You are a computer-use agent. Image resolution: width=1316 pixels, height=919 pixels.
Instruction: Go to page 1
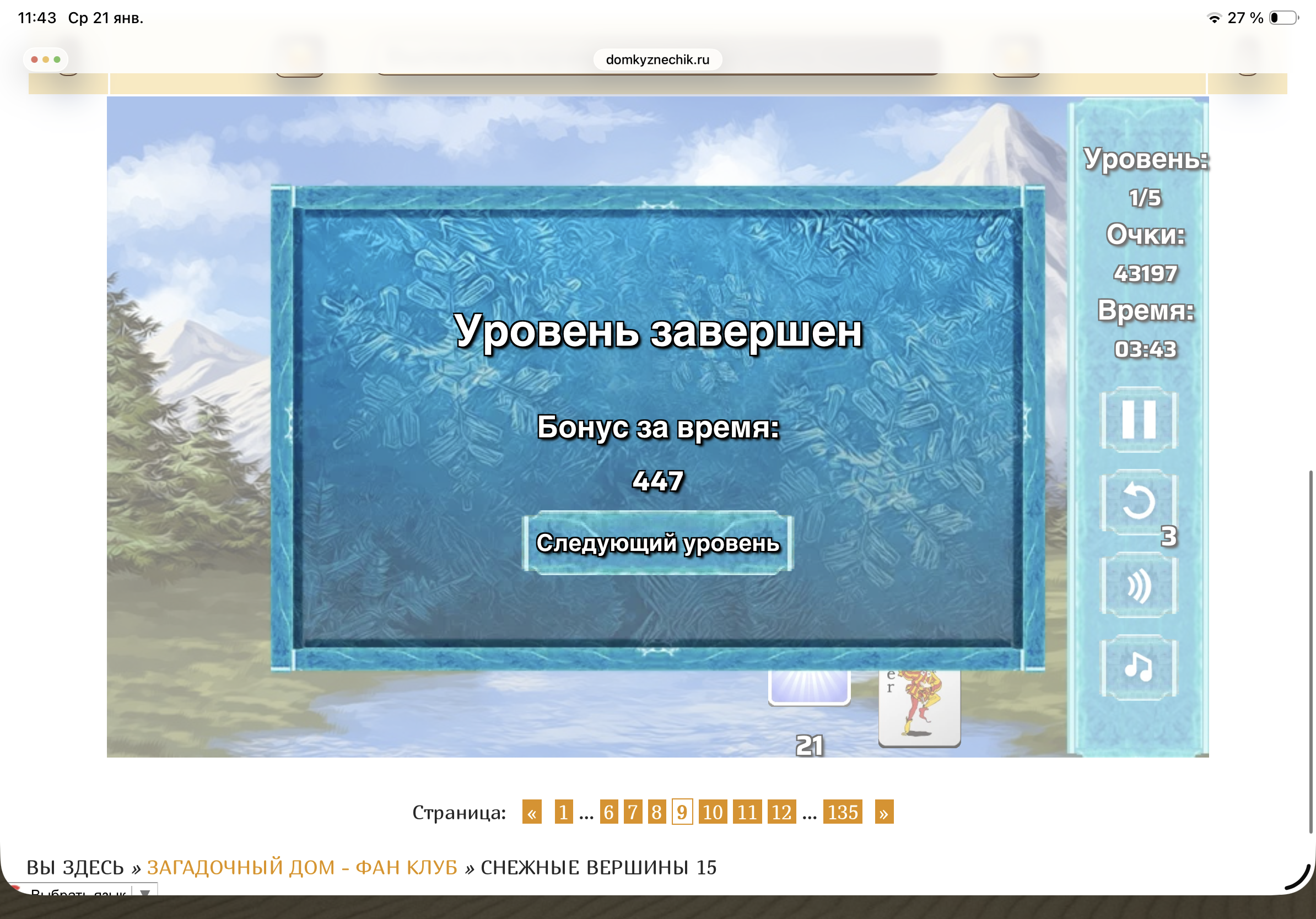pos(563,812)
